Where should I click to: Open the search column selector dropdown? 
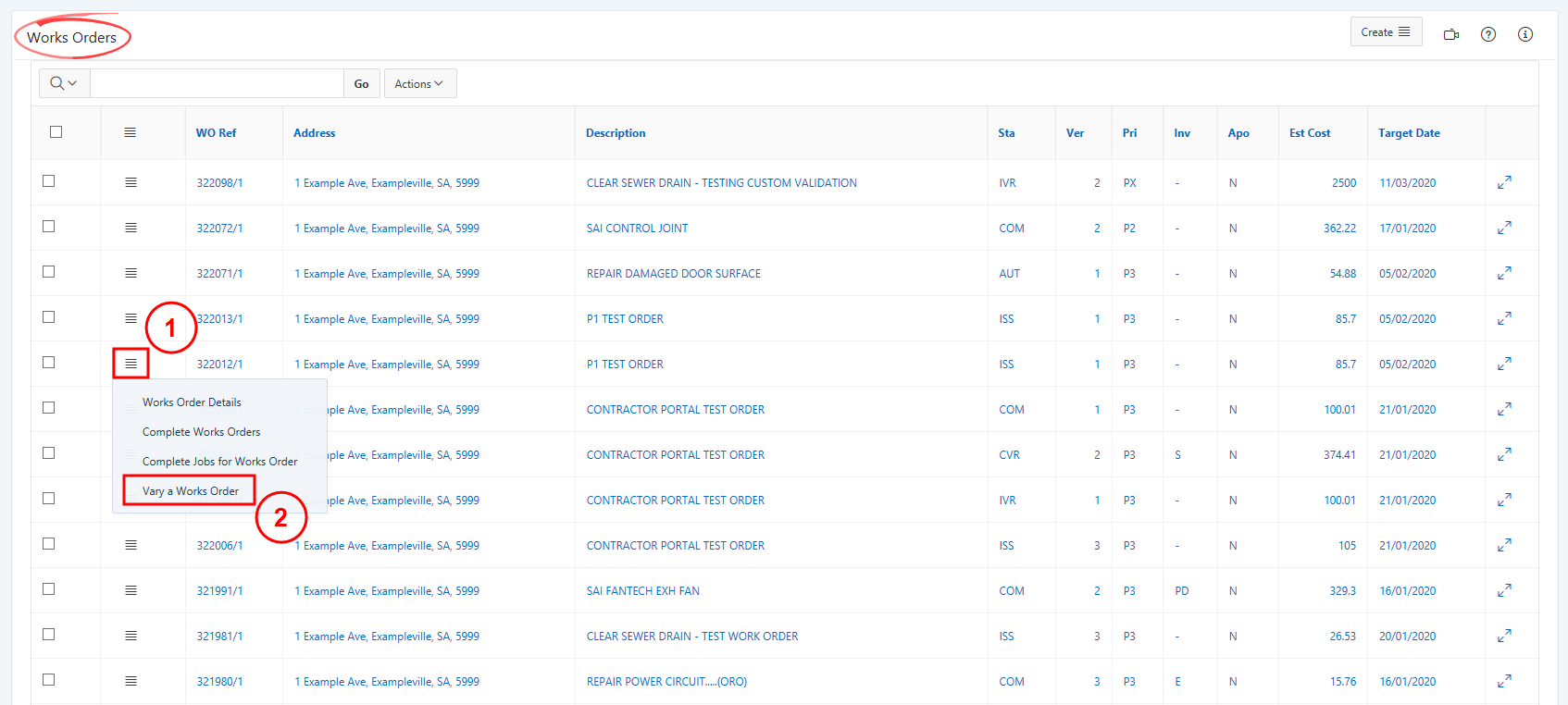point(64,83)
